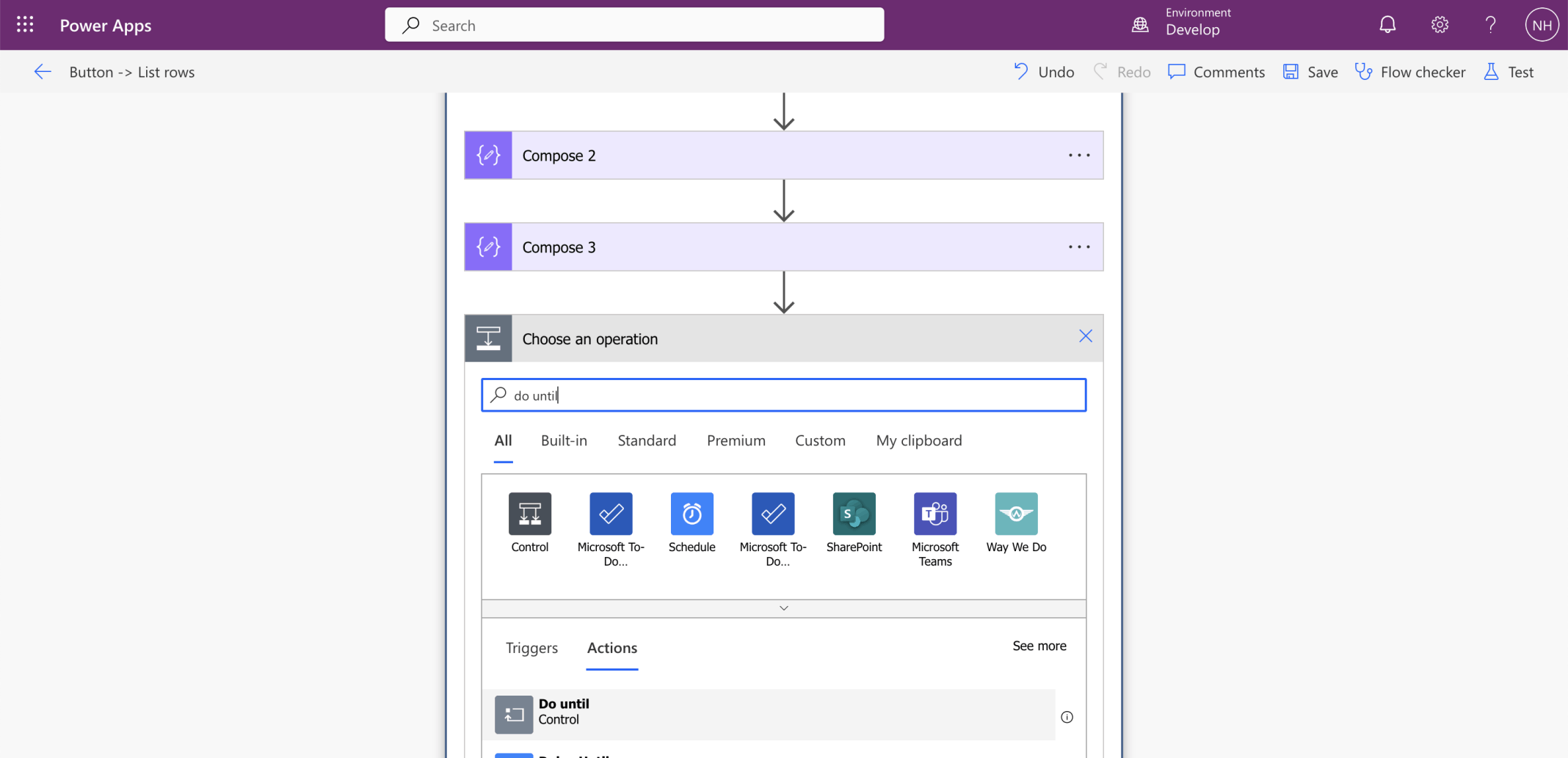Open Compose 3 options menu
This screenshot has height=758, width=1568.
1079,247
